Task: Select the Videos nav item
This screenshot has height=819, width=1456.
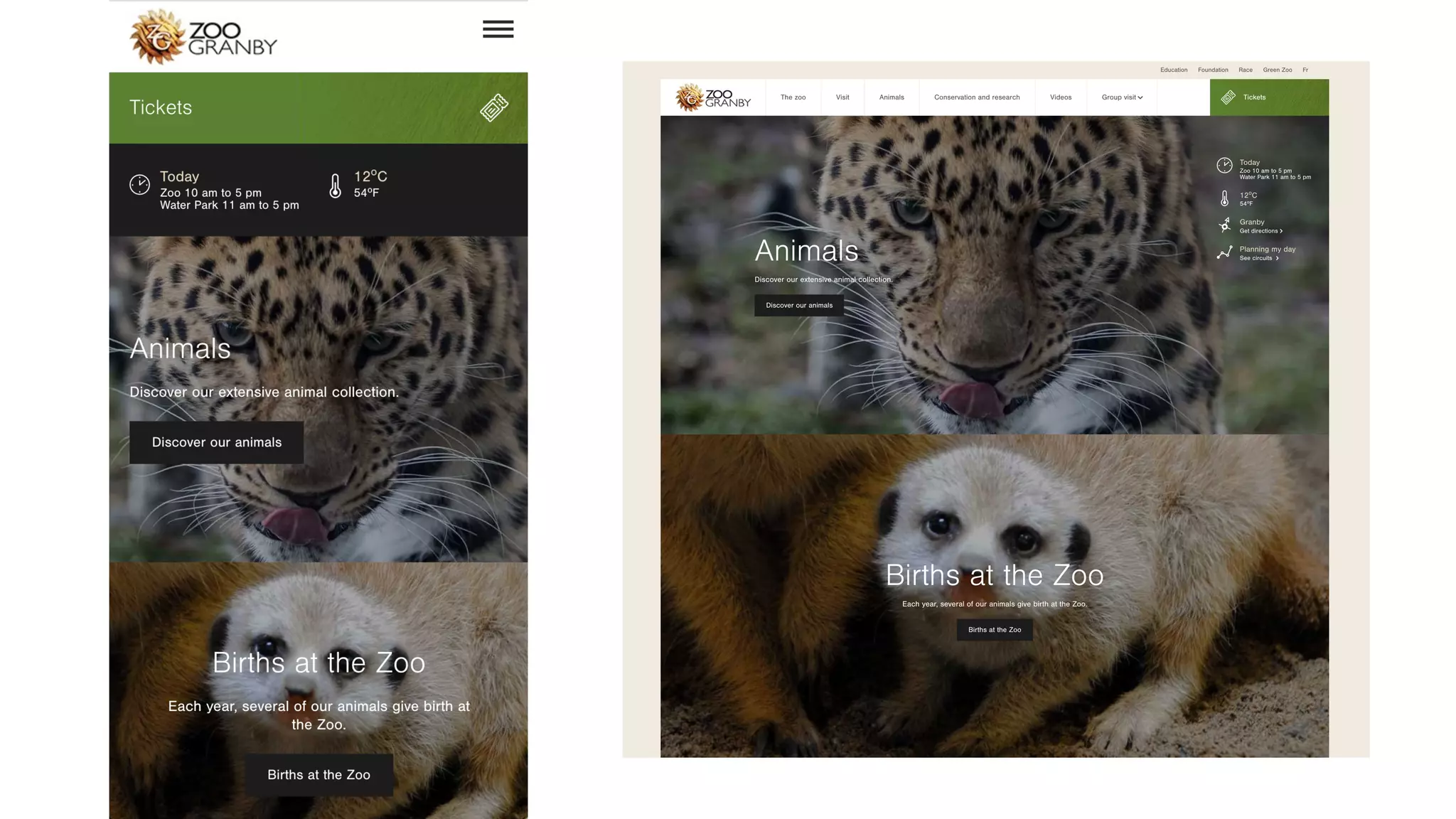Action: [1060, 97]
